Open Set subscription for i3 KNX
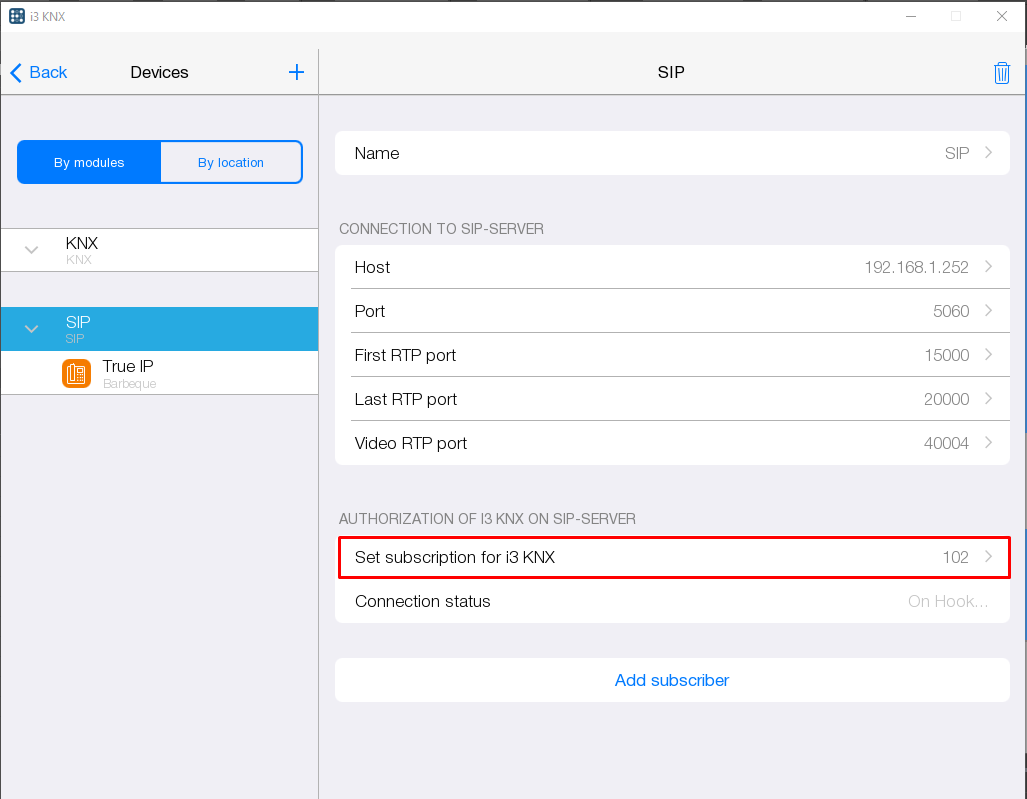1027x799 pixels. click(671, 557)
